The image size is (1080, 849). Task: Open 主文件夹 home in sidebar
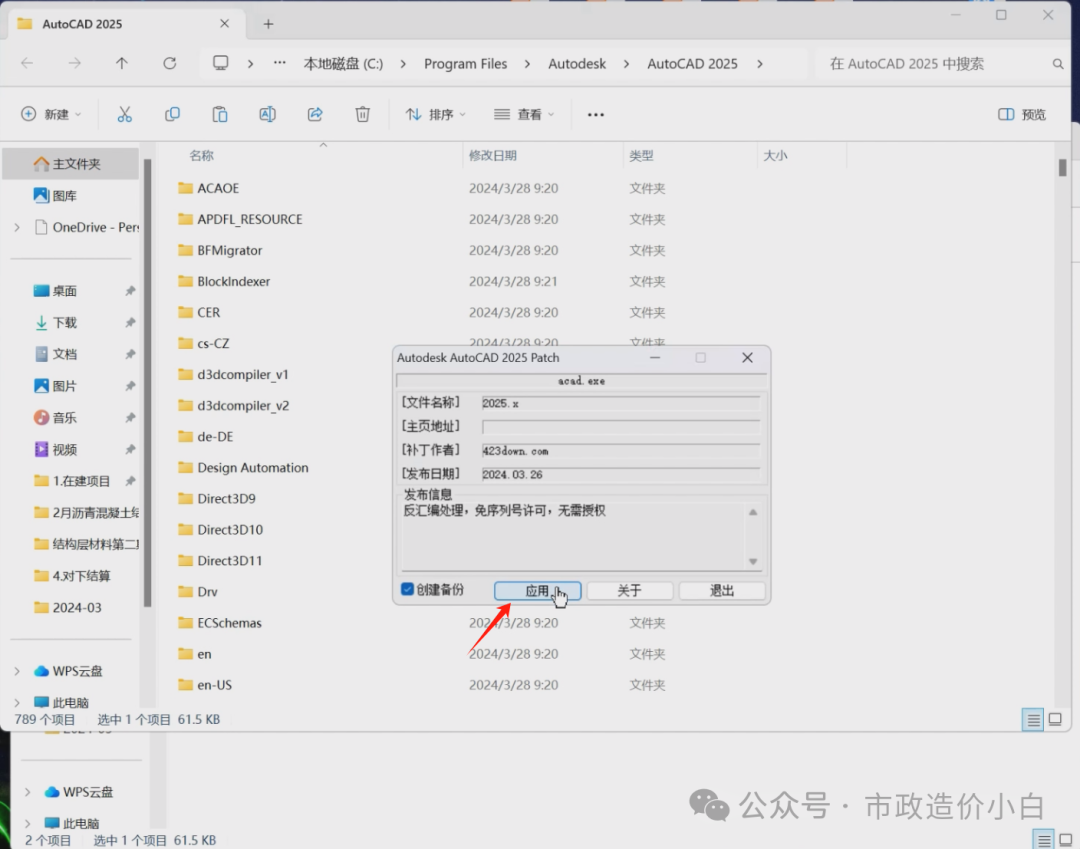(68, 164)
